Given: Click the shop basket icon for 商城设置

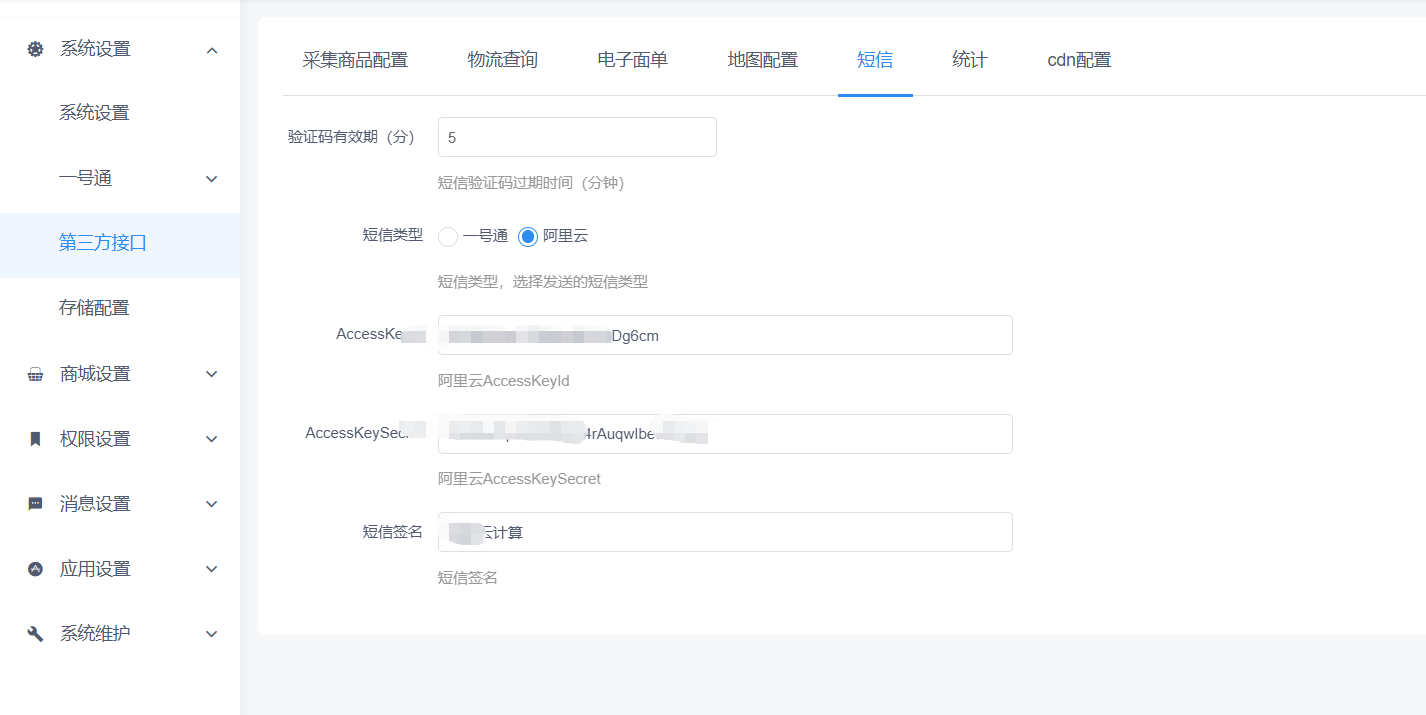Looking at the screenshot, I should tap(35, 374).
